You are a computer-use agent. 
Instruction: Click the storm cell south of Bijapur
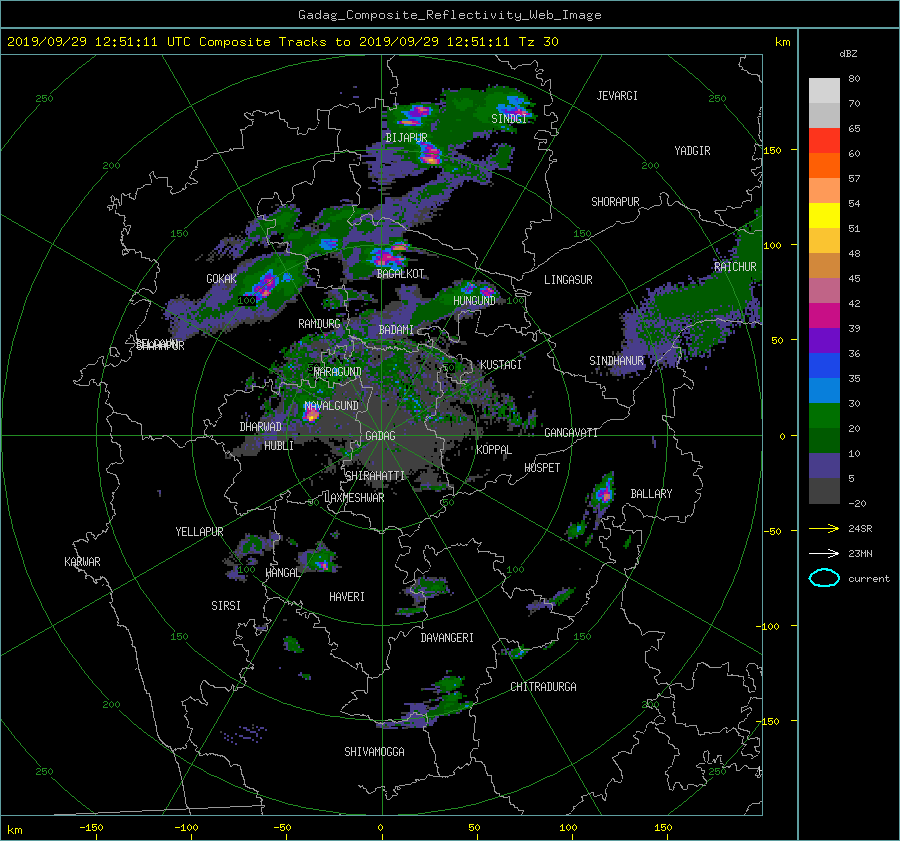point(429,154)
